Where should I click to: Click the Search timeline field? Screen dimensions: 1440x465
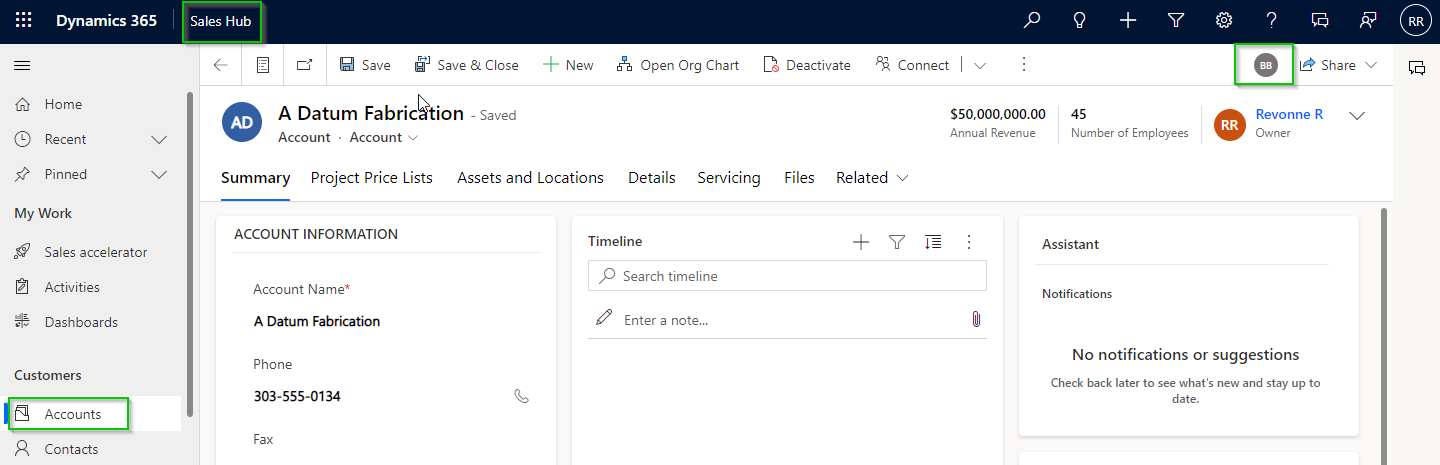787,276
